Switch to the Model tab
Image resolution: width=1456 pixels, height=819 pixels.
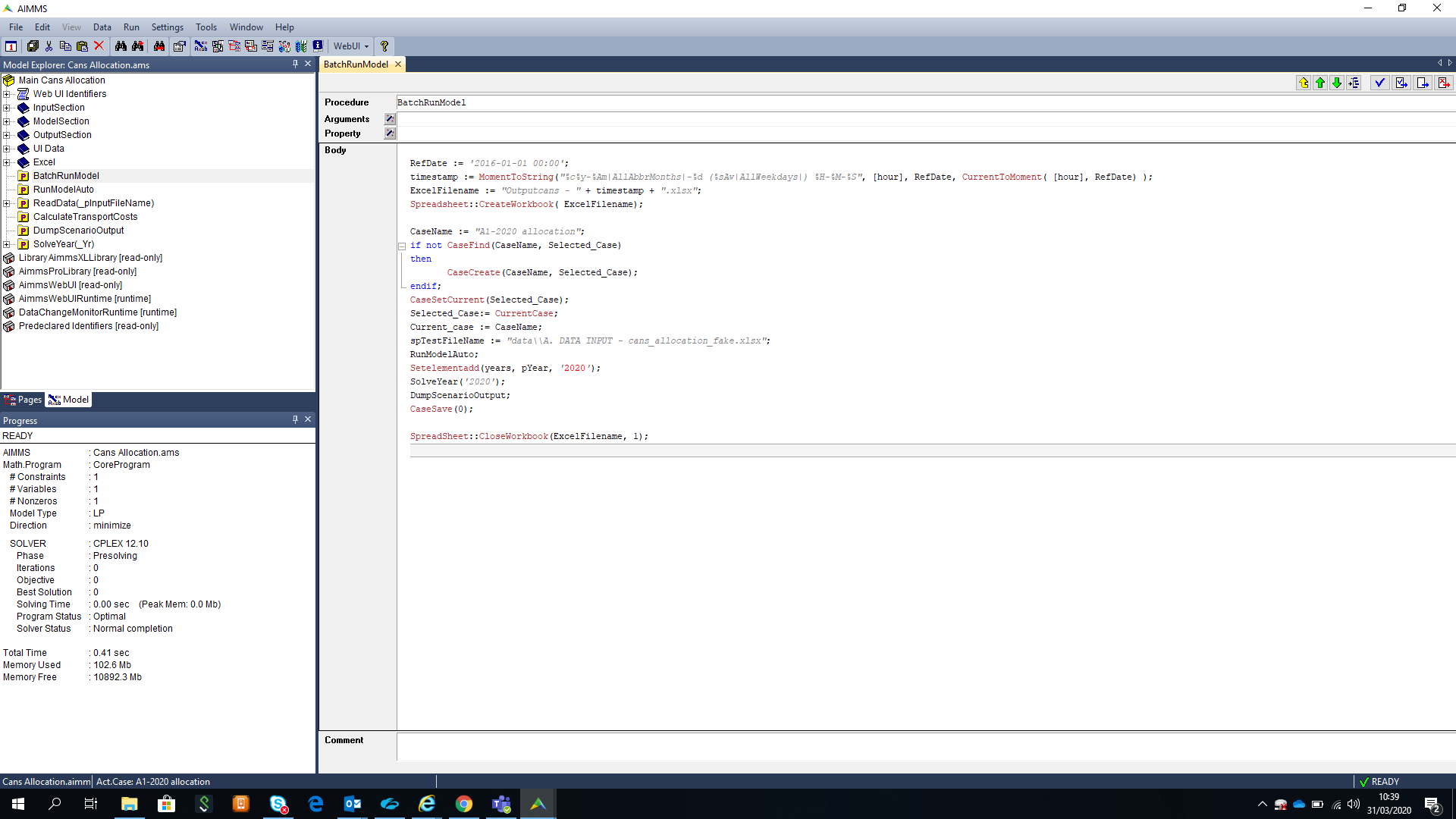69,400
